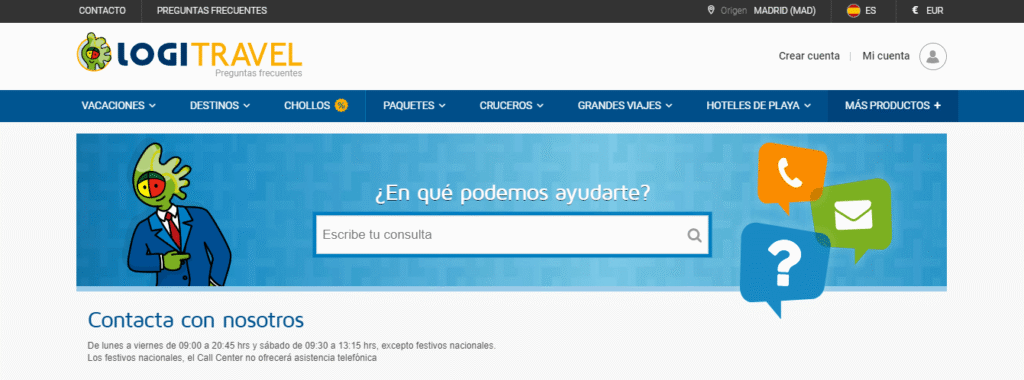Click the origin location pin icon
Viewport: 1024px width, 380px height.
711,10
